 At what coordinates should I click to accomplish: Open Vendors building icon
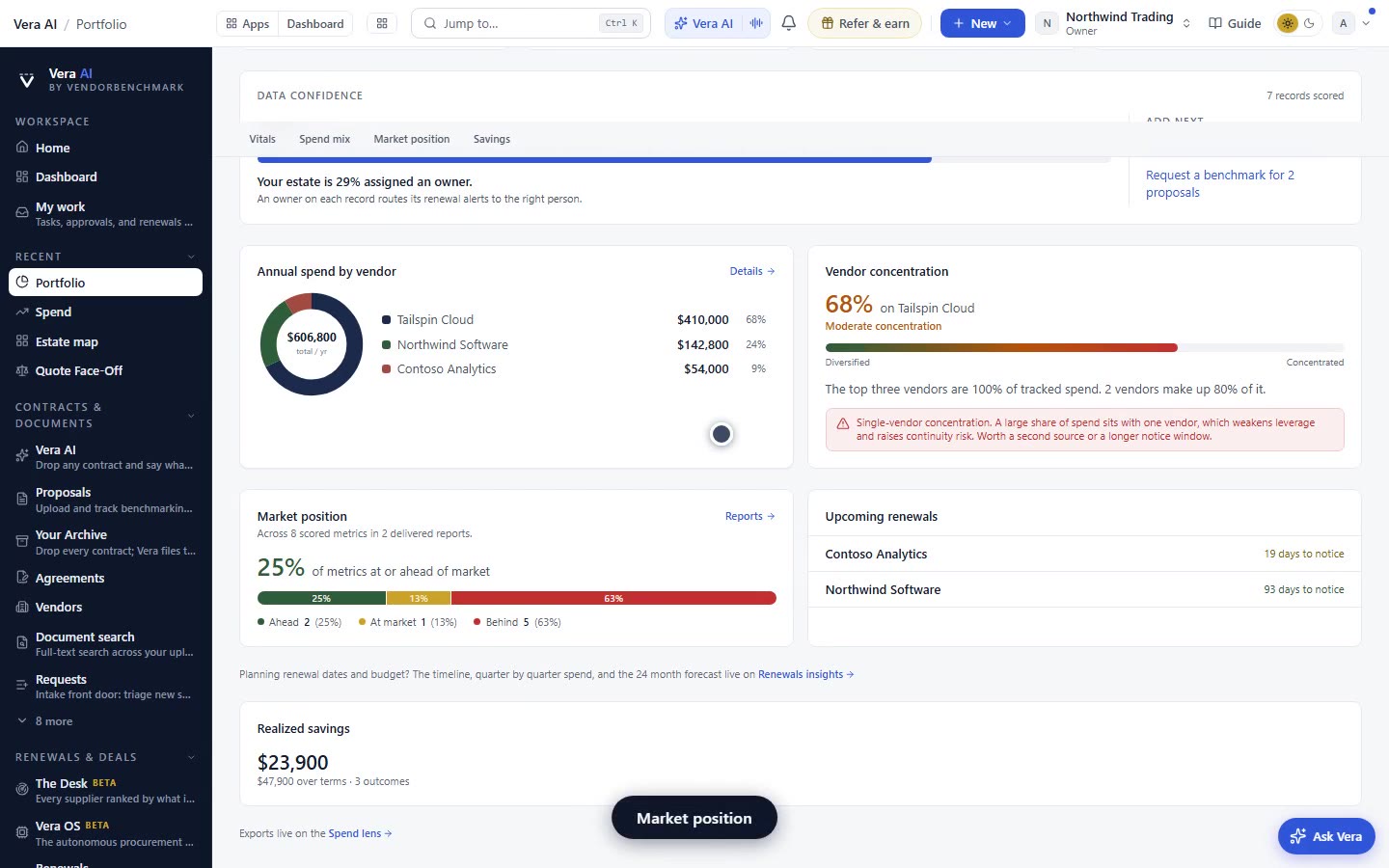click(x=22, y=607)
